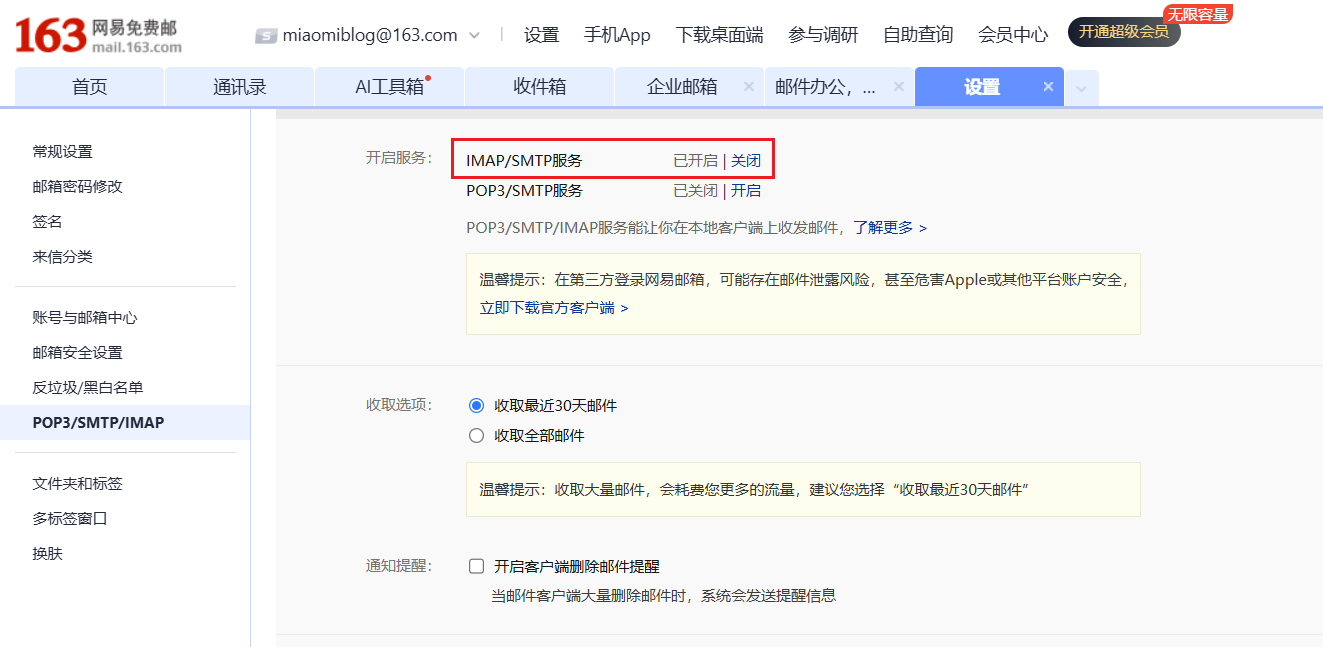The image size is (1323, 647).
Task: Select 收取最近30天邮件 option
Action: pos(477,405)
